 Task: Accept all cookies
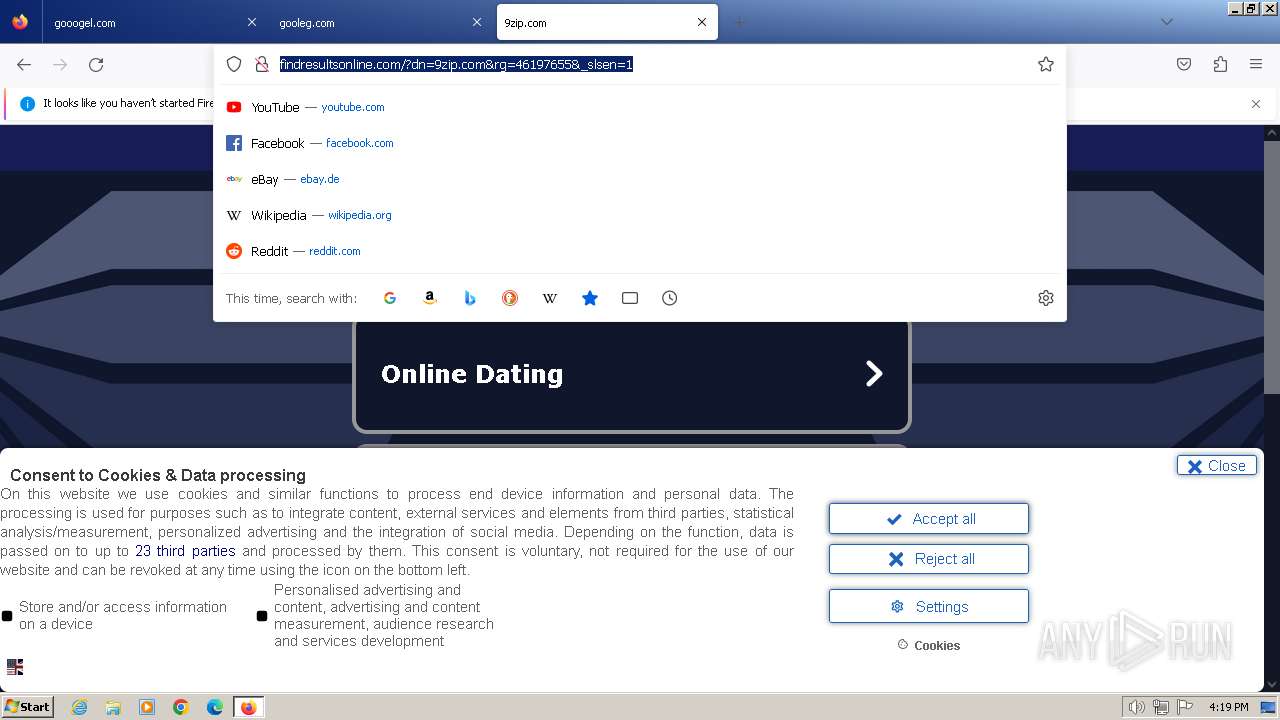[x=929, y=519]
